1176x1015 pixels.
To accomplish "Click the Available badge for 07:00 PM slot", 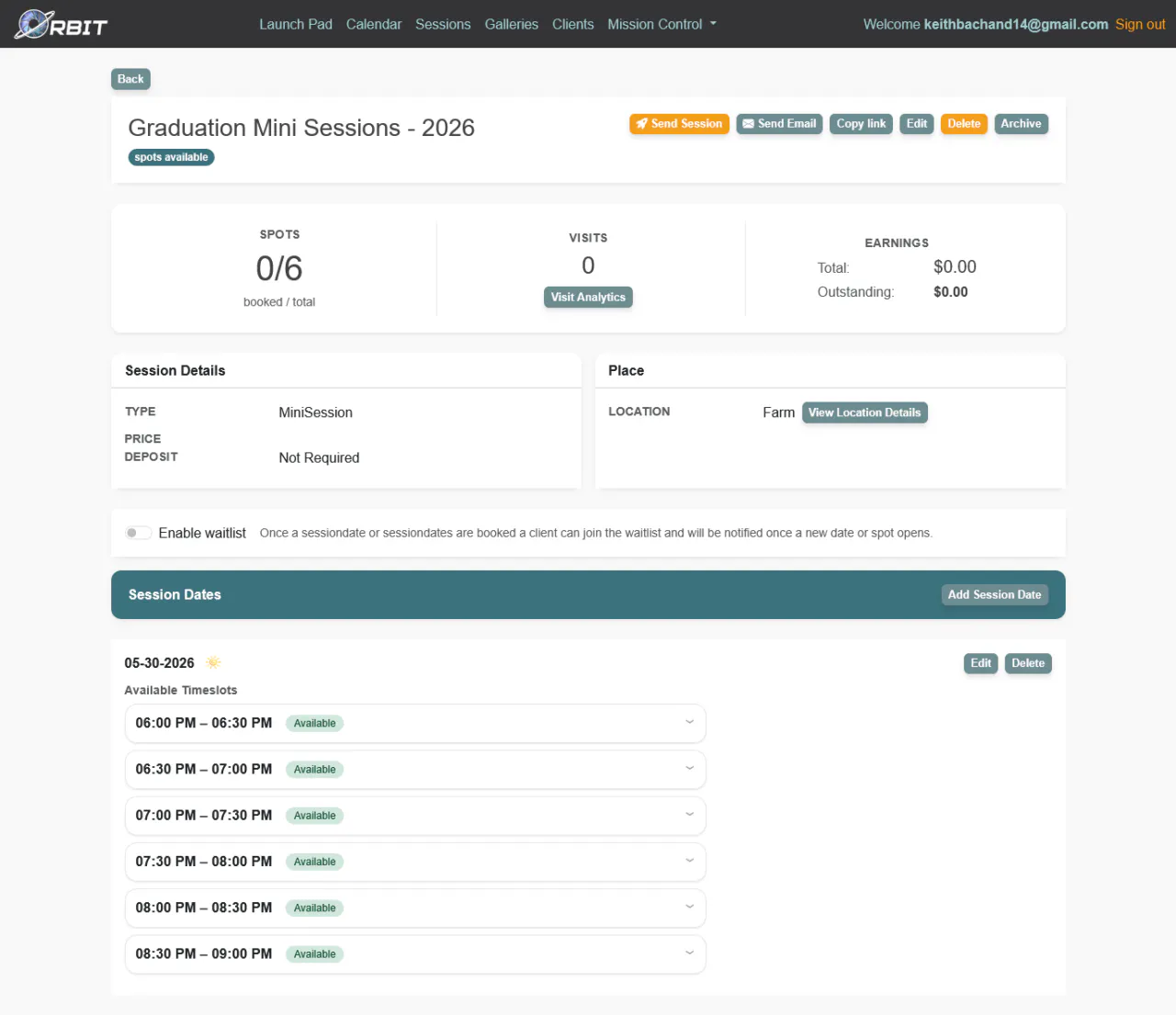I will tap(314, 816).
